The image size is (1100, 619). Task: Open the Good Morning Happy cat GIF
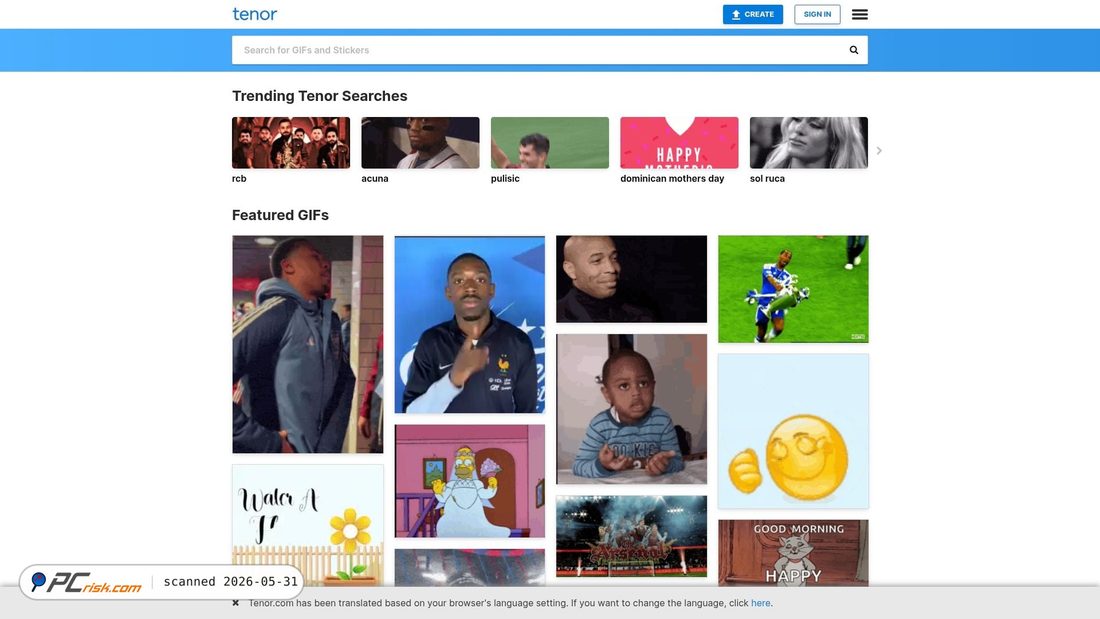tap(793, 553)
